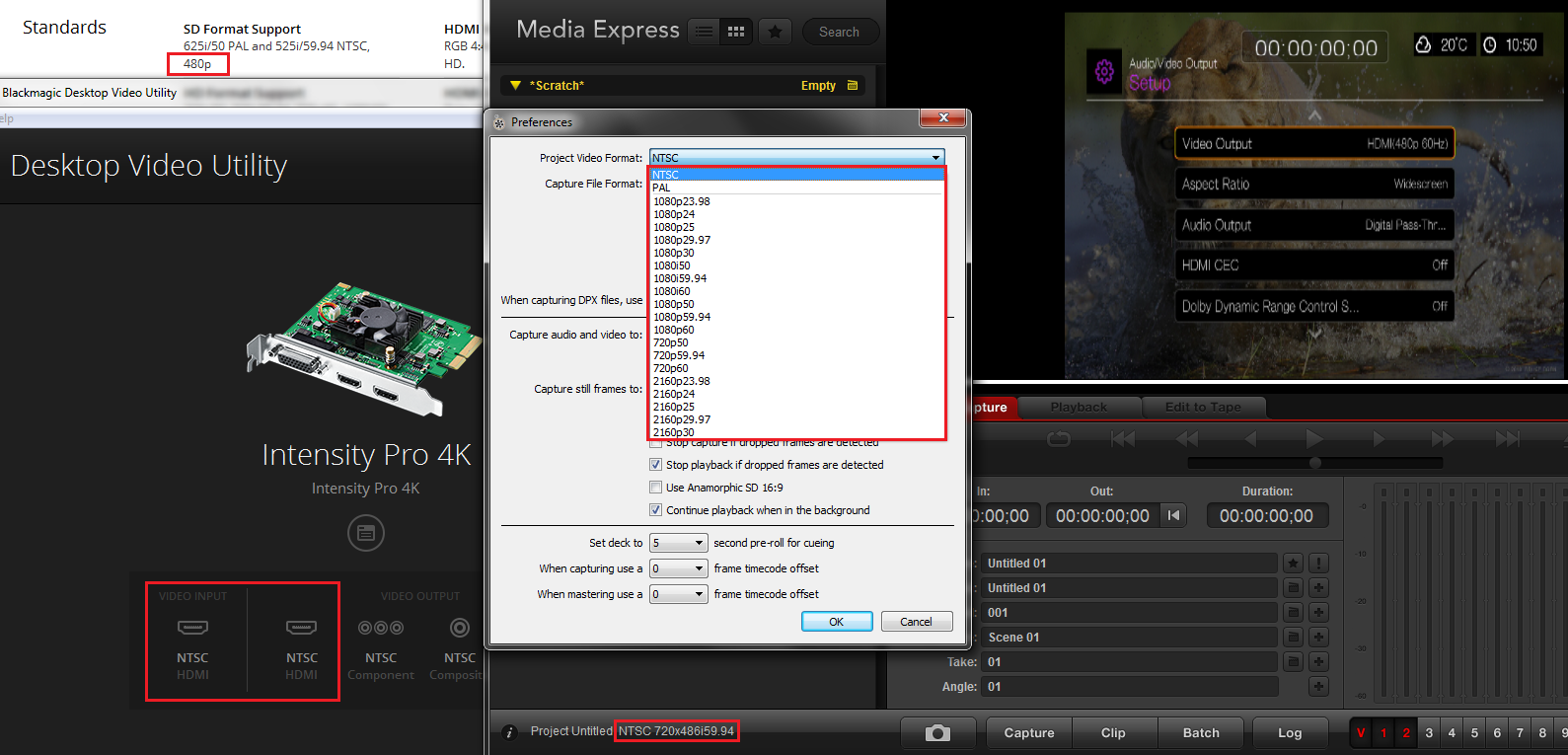
Task: Click the Log button
Action: tap(1290, 732)
